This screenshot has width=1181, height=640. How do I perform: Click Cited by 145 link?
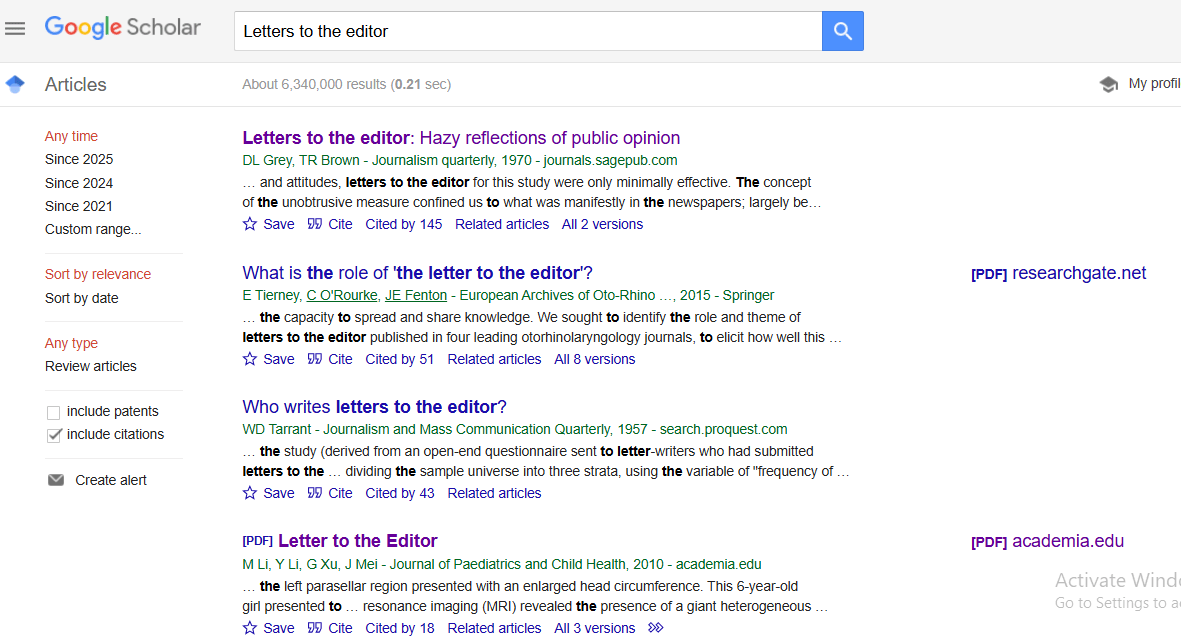(404, 224)
